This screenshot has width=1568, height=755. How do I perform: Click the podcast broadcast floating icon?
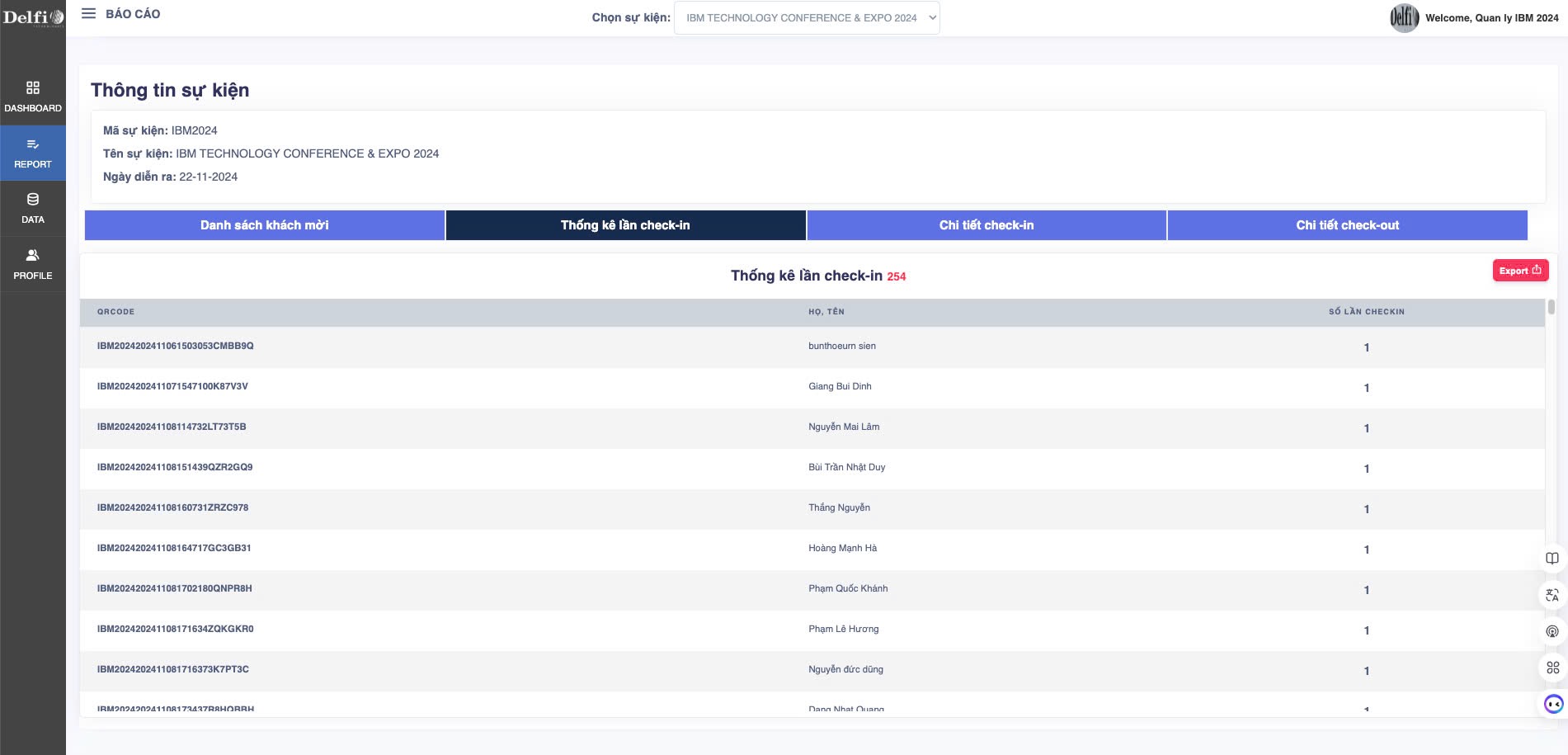coord(1552,631)
